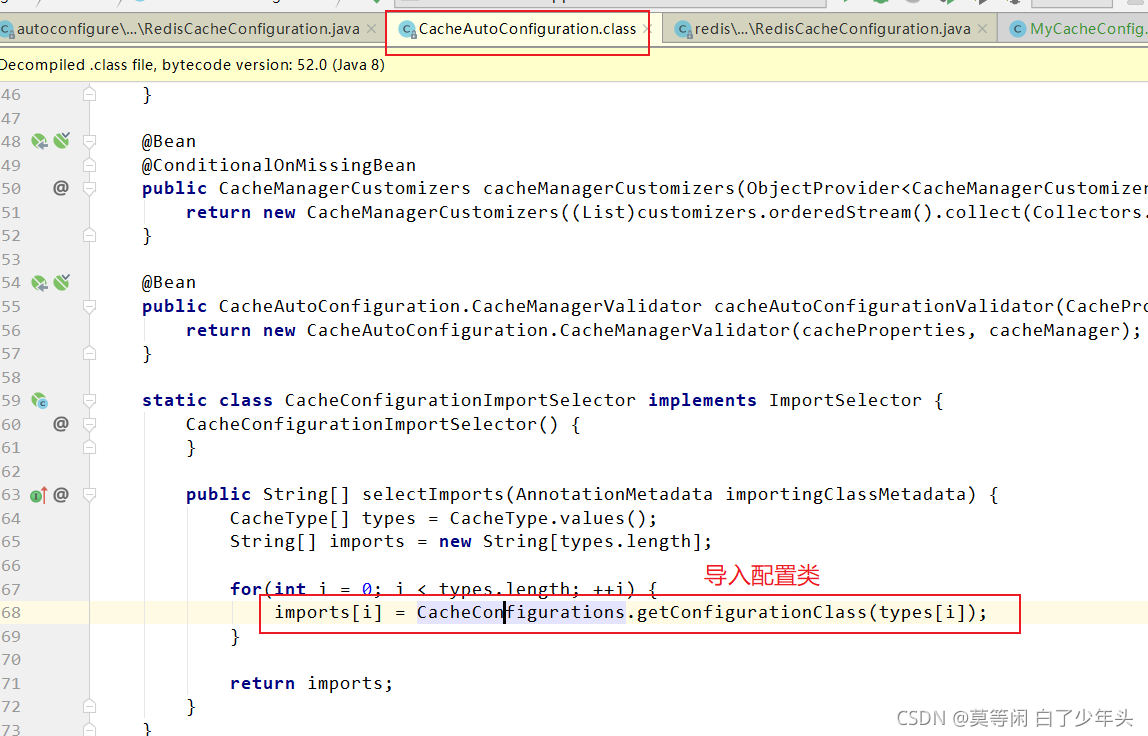
Task: Toggle the fold end marker on line 57
Action: (x=89, y=354)
